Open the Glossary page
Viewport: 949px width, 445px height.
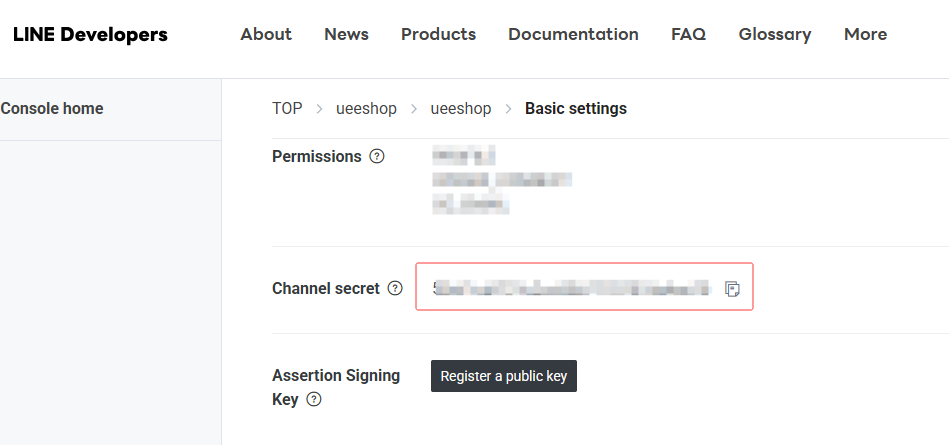click(775, 35)
